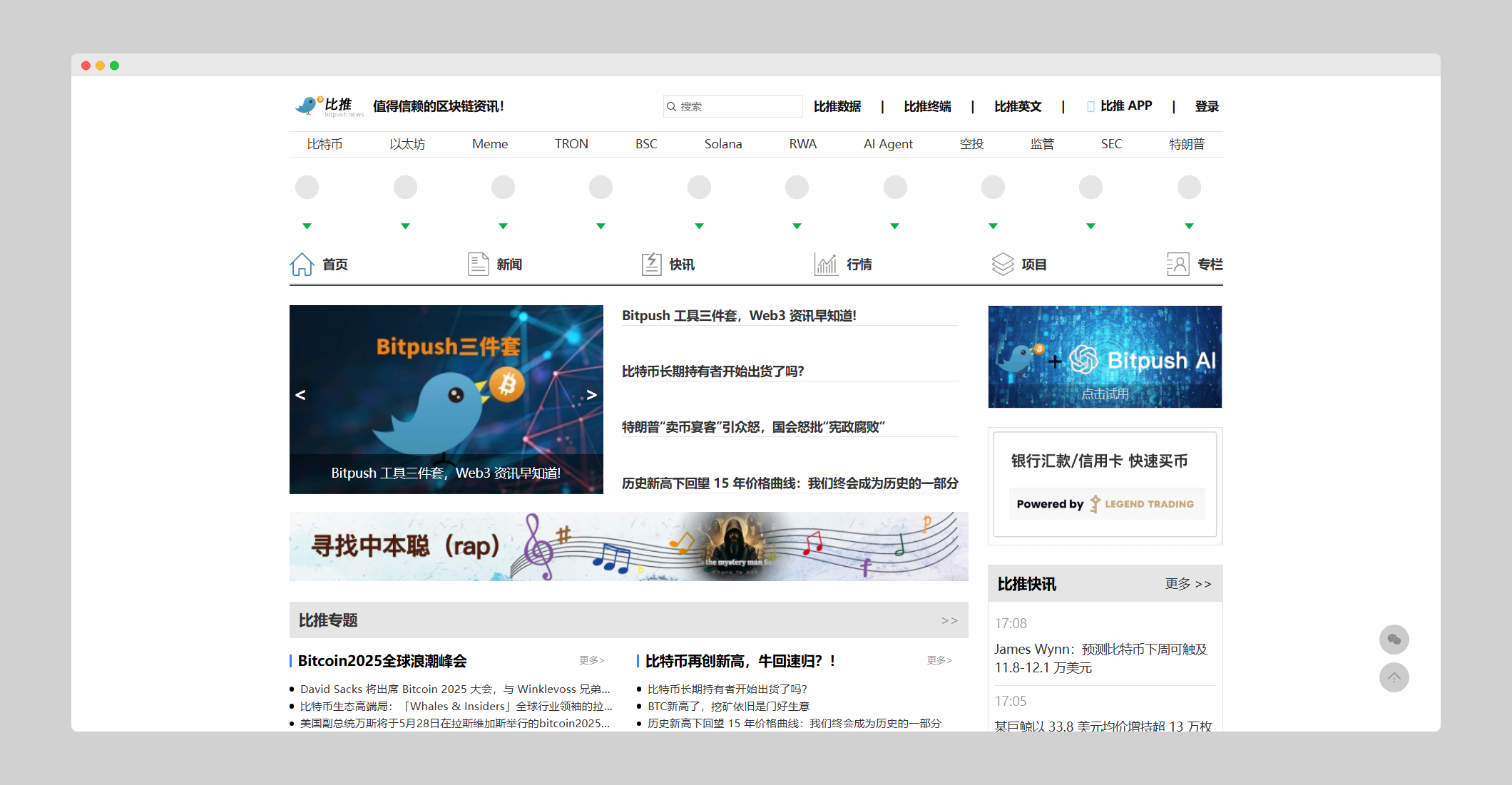Screen dimensions: 1512x785
Task: Open the 新闻 news section icon
Action: click(478, 263)
